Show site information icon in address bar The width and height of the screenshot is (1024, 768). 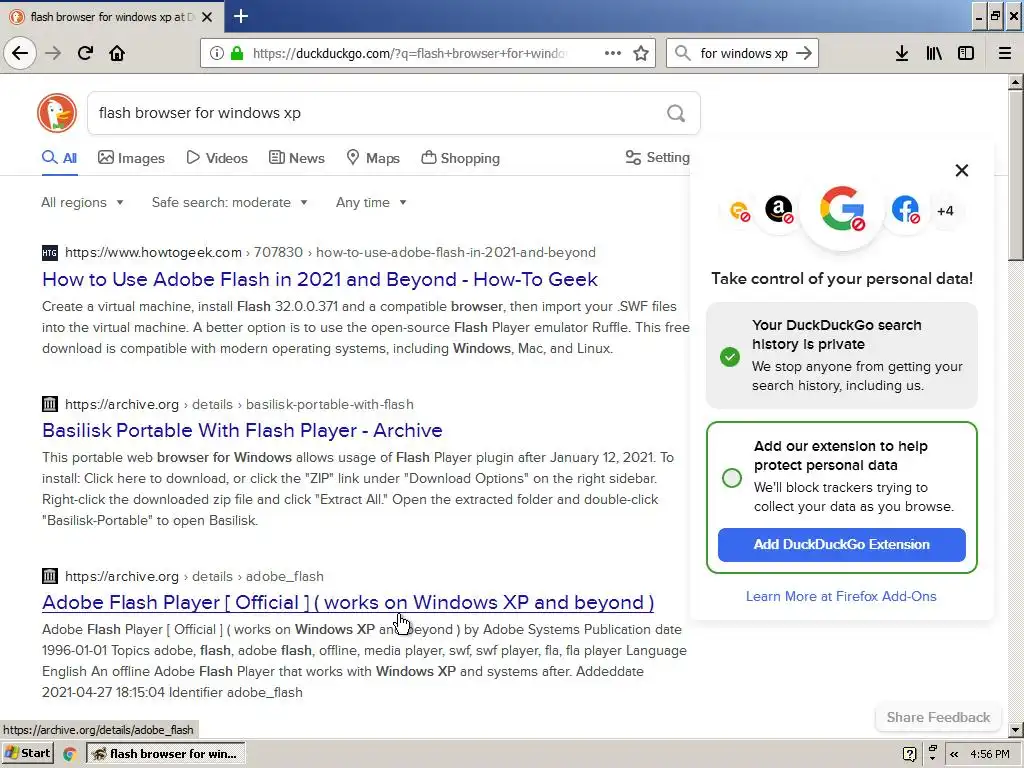coord(216,53)
